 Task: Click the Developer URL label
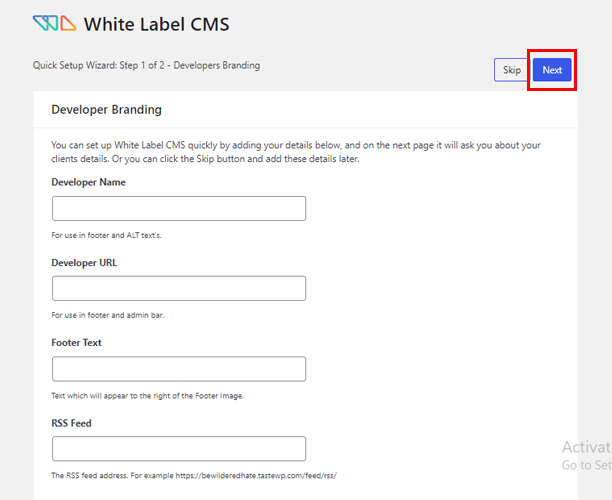pyautogui.click(x=85, y=262)
